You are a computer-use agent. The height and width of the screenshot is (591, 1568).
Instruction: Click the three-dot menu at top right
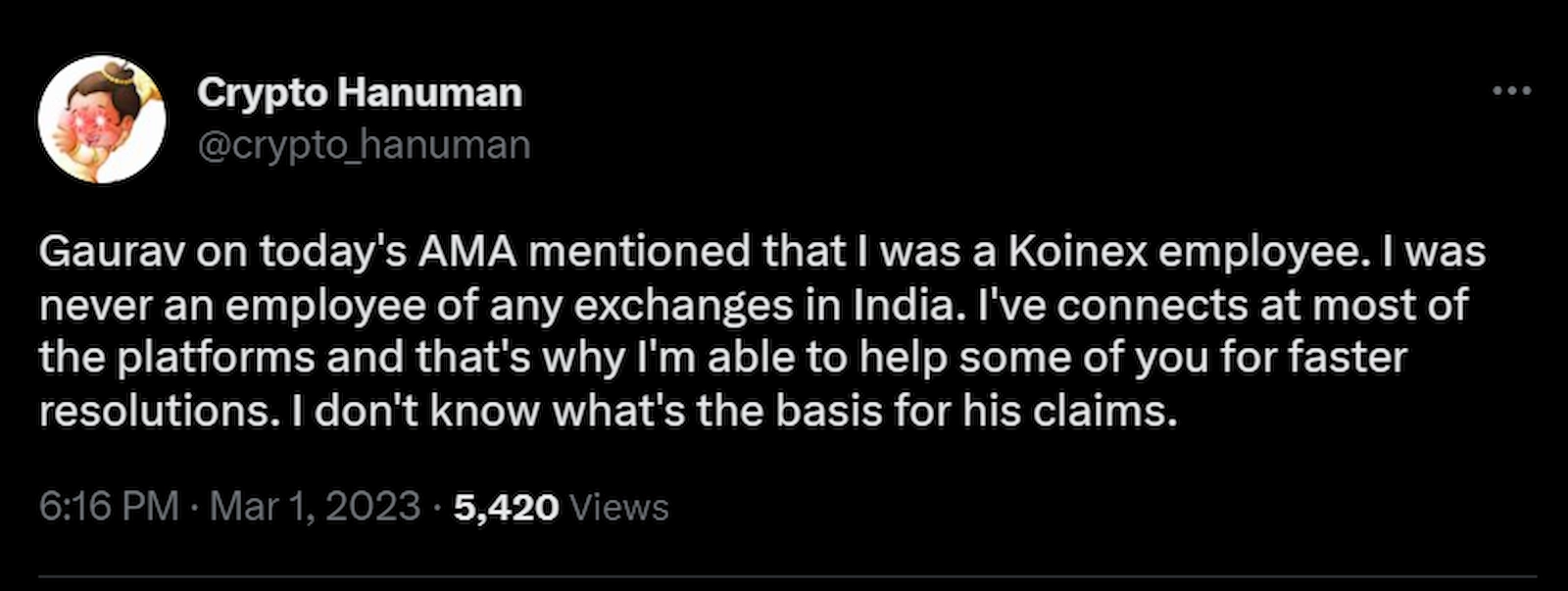1514,90
